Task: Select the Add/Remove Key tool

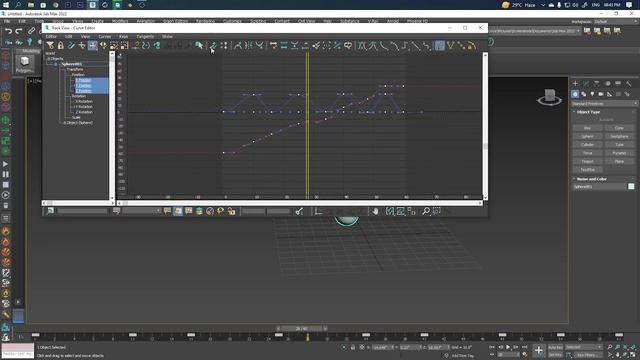Action: (82, 45)
